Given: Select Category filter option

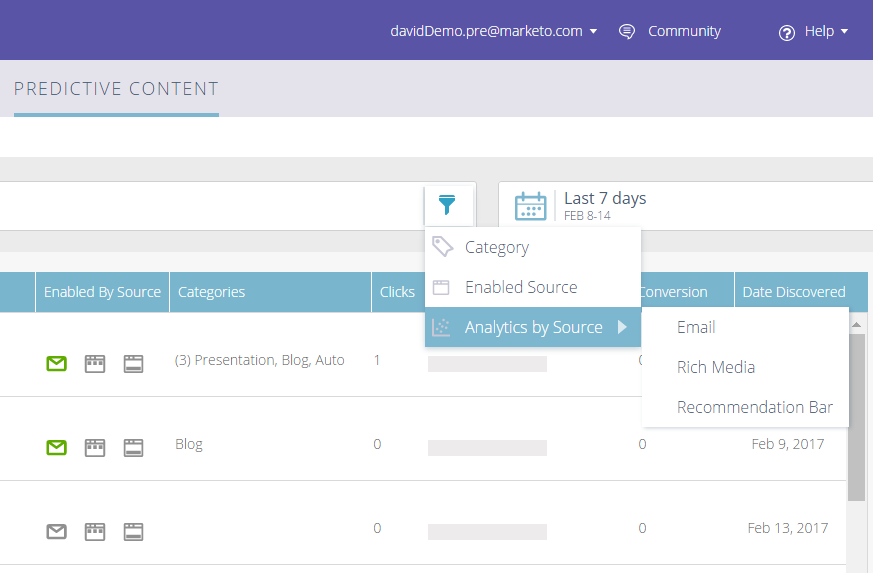Looking at the screenshot, I should pyautogui.click(x=496, y=247).
